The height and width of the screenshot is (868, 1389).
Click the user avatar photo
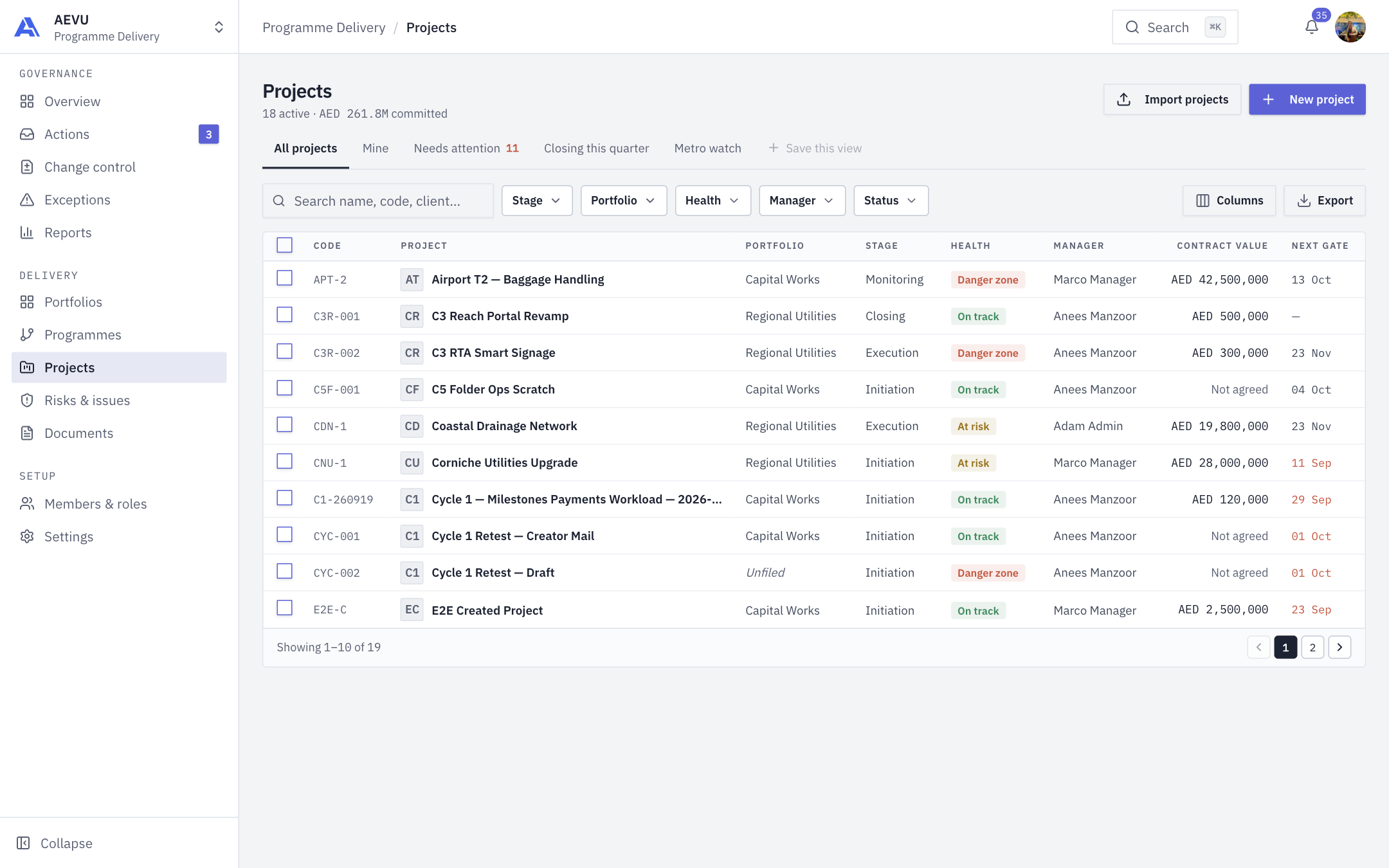(1350, 27)
